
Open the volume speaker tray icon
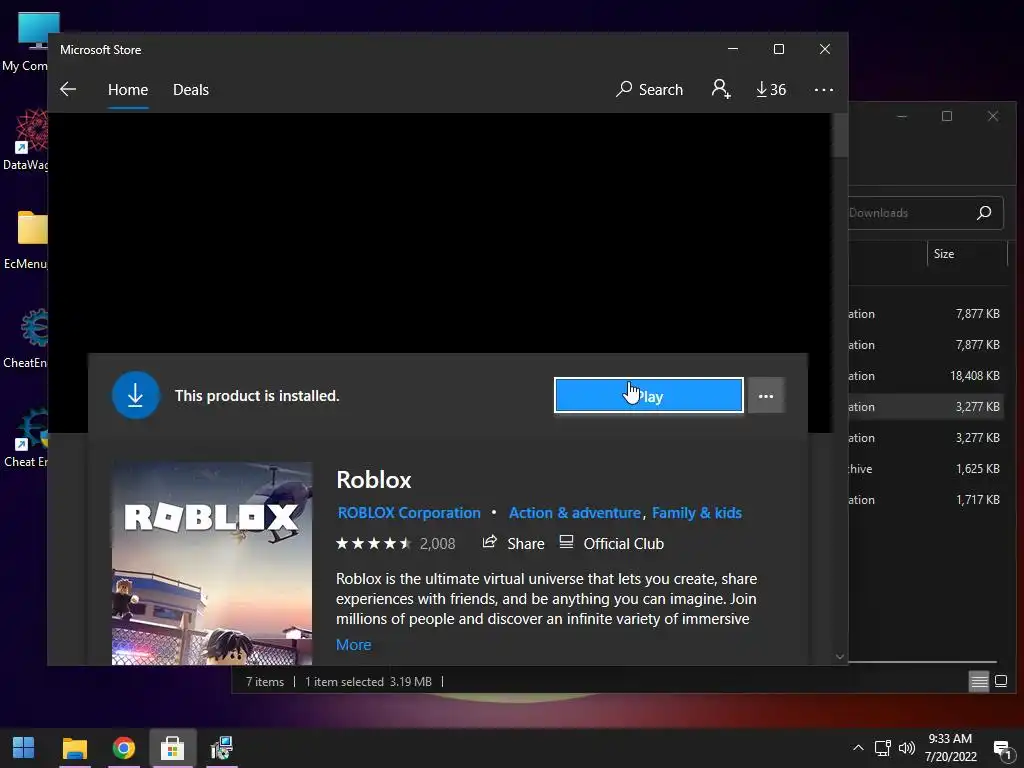point(906,748)
